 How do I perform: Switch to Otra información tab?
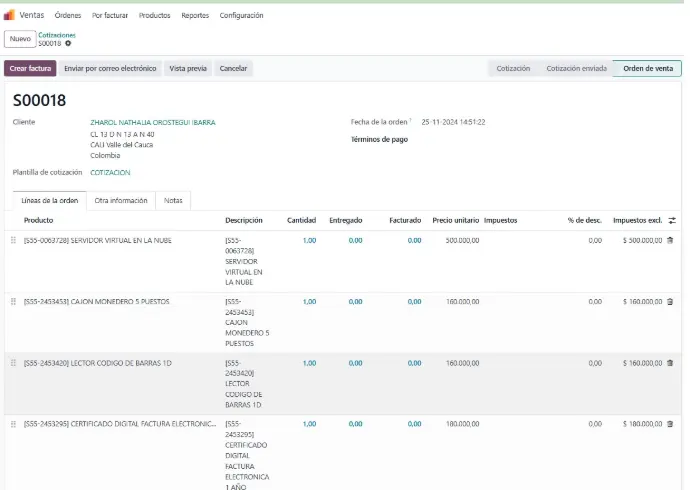121,201
